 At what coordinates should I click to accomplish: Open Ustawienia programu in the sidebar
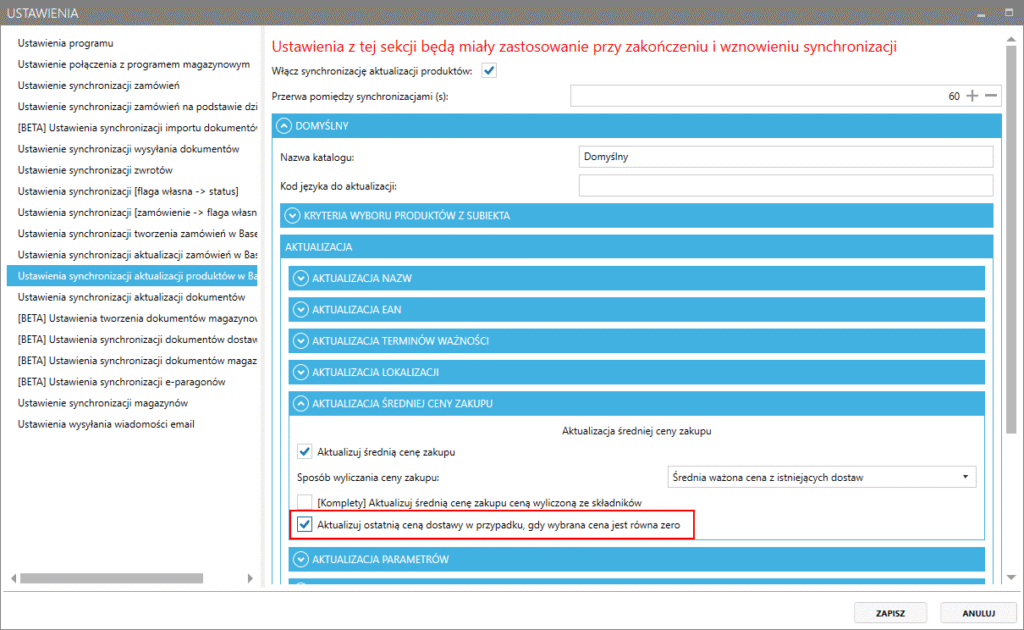click(x=66, y=43)
